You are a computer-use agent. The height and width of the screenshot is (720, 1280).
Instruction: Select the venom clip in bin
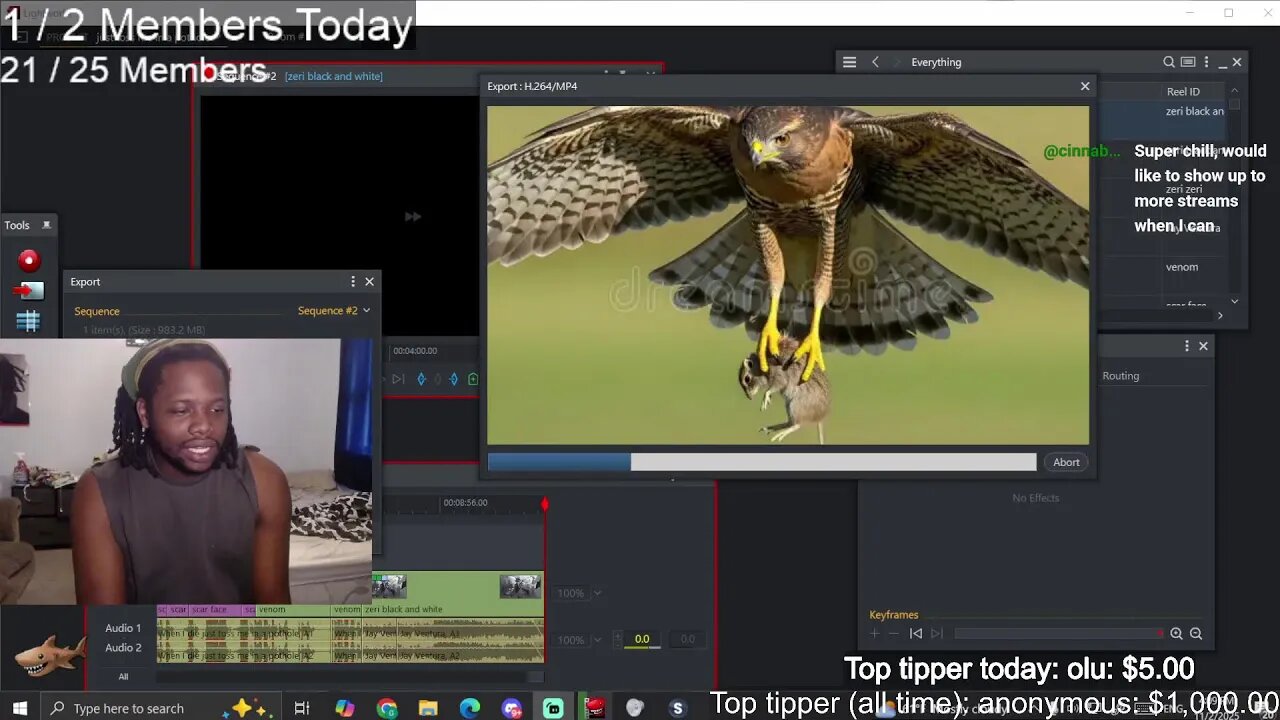1181,267
